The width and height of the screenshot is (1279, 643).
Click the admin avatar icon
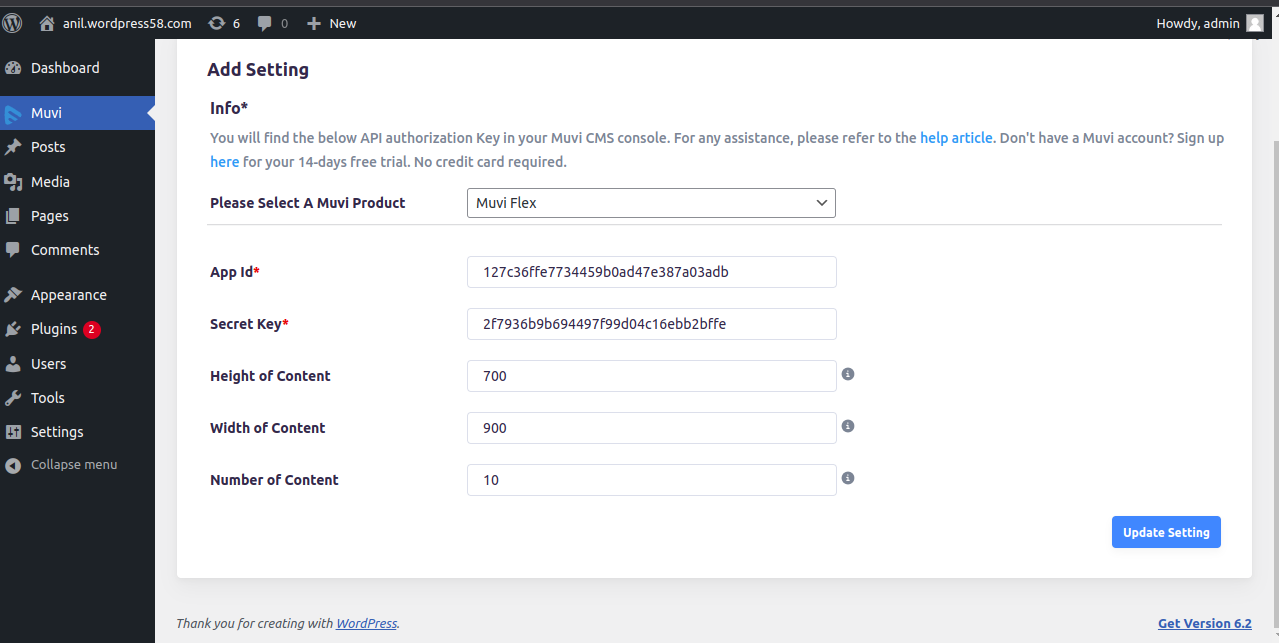pos(1254,23)
